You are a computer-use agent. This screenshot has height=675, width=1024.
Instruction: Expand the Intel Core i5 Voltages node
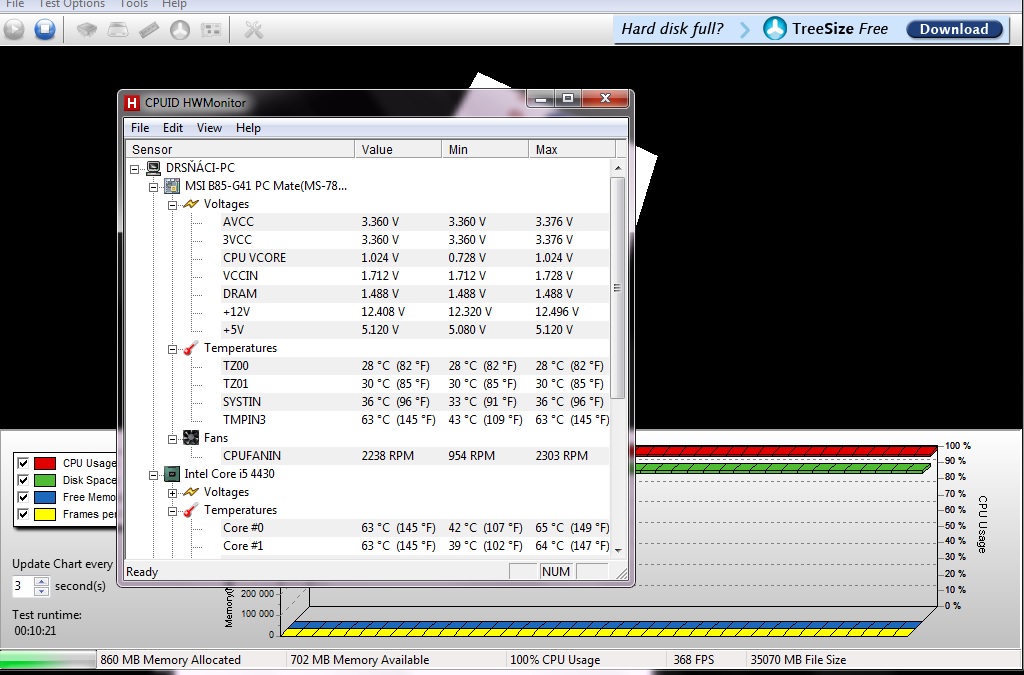coord(172,492)
